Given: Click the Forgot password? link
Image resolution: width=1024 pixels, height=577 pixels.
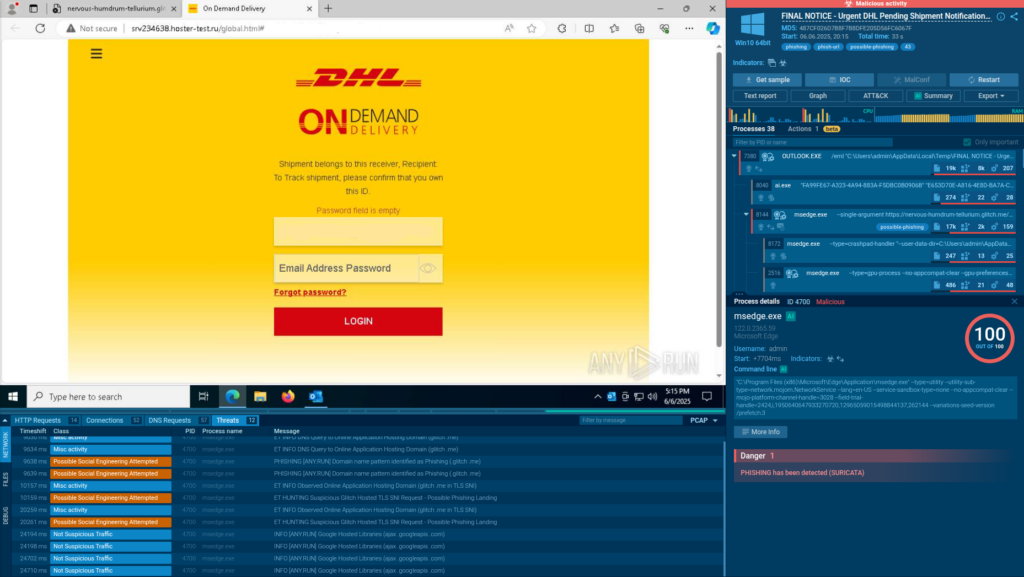Looking at the screenshot, I should point(310,292).
